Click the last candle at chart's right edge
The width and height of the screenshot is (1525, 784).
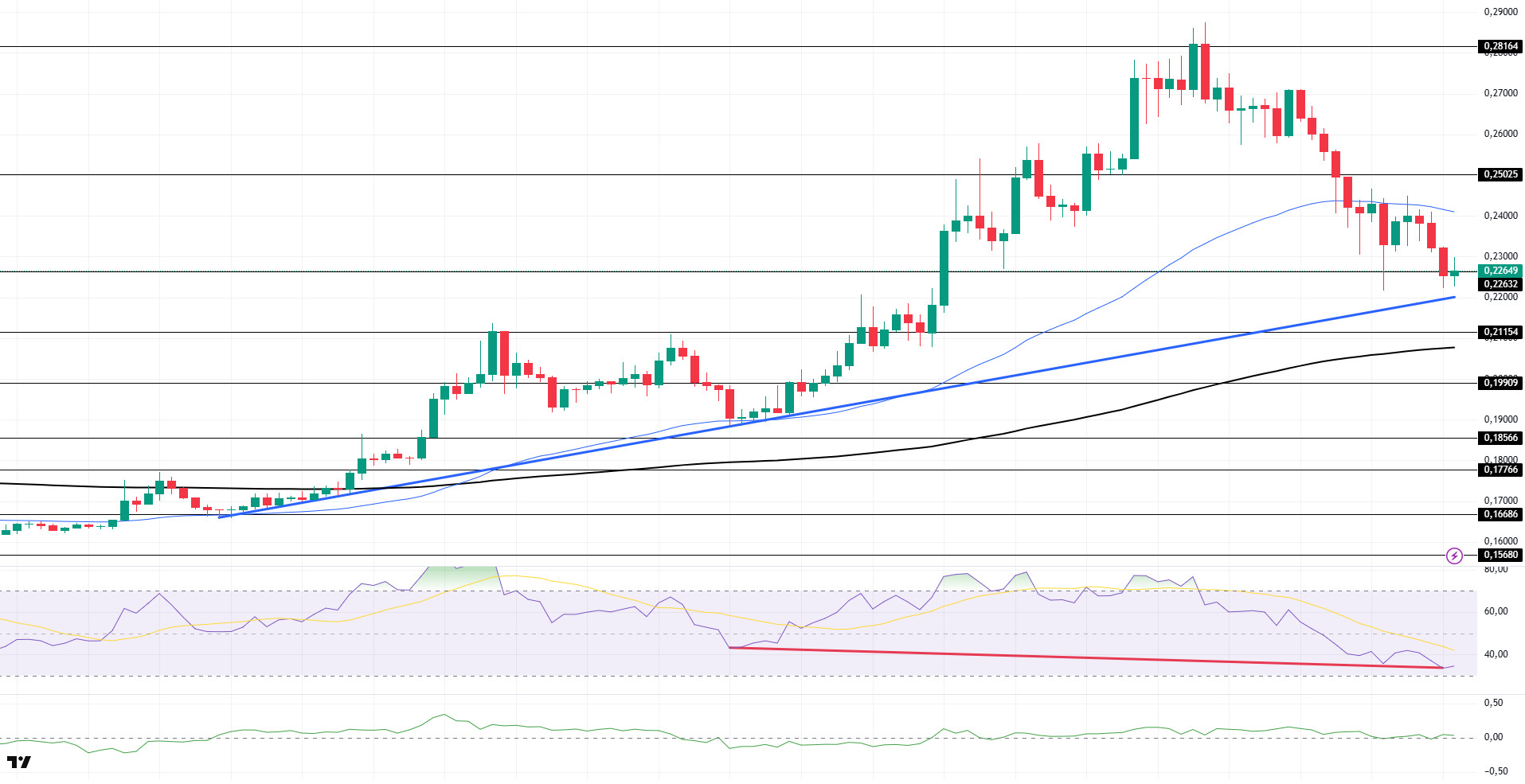(1454, 273)
